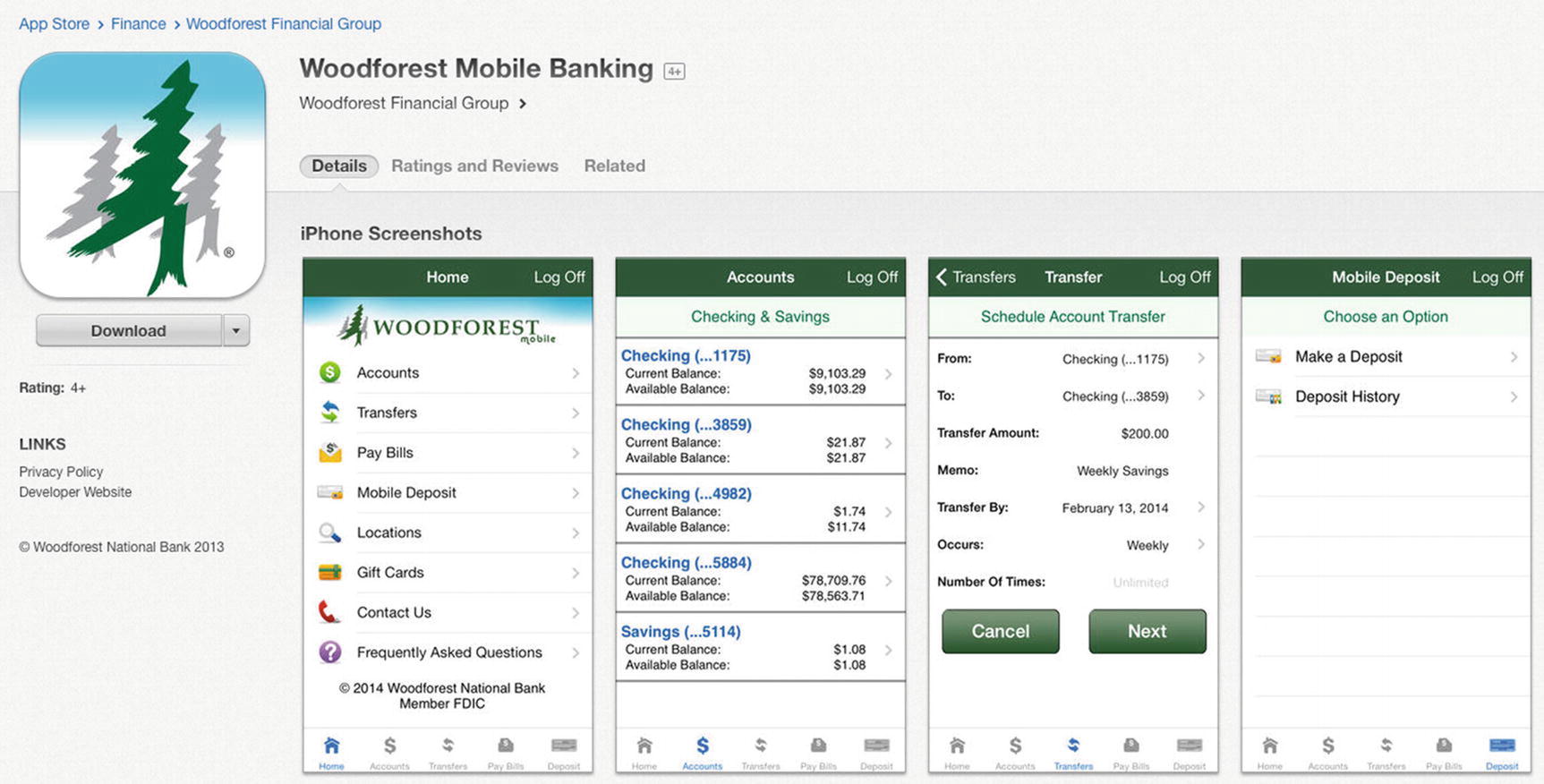Click the red phone Contact Us icon

(330, 612)
